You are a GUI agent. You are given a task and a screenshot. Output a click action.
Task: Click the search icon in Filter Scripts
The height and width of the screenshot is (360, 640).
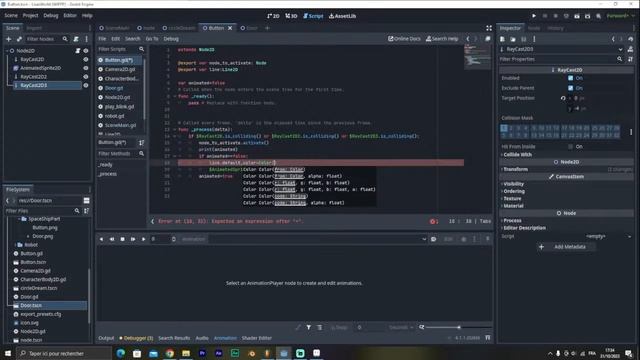141,49
